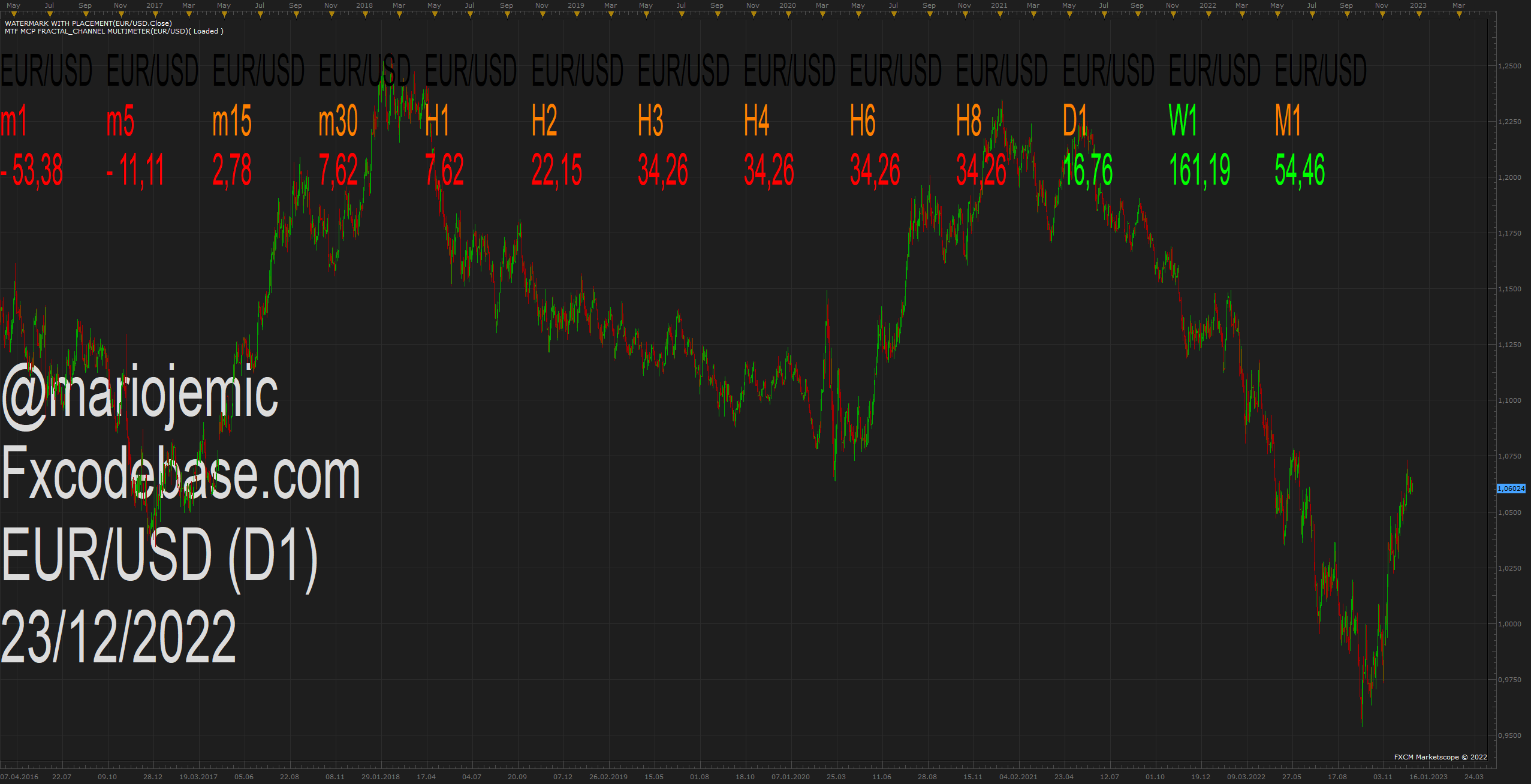The width and height of the screenshot is (1531, 784).
Task: Click the m15 timeframe label
Action: click(232, 121)
